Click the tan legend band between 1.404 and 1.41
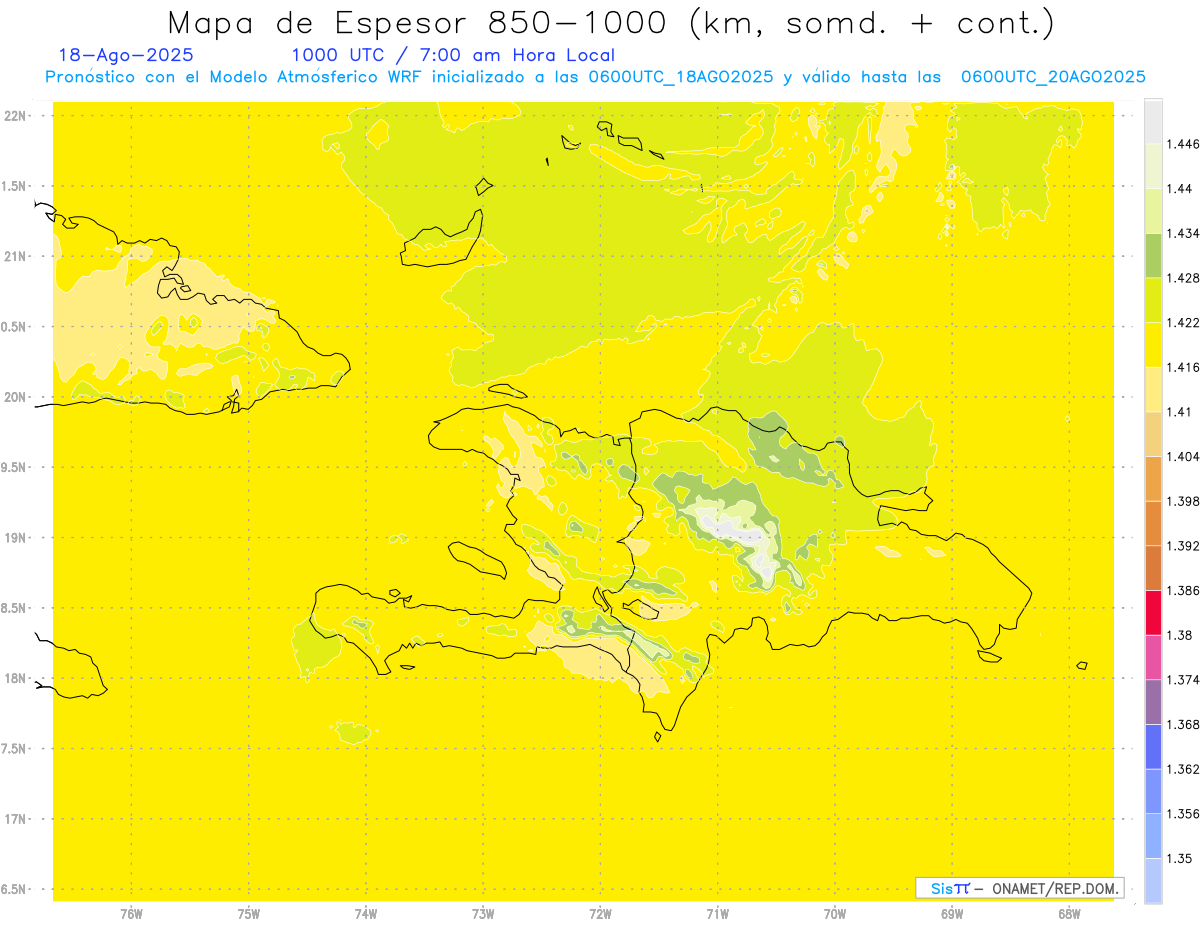Screen dimensions: 1200x927 pos(1153,434)
